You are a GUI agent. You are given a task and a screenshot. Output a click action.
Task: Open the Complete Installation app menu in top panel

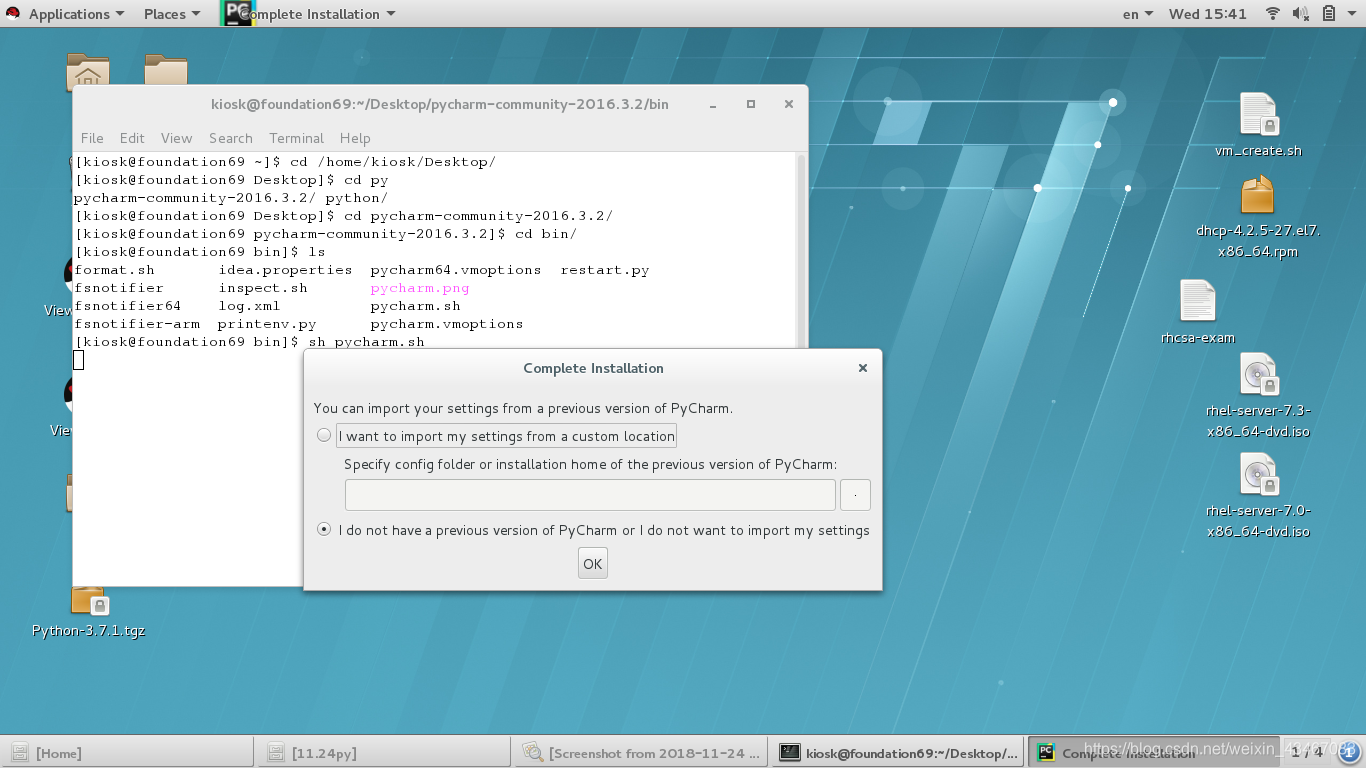317,14
